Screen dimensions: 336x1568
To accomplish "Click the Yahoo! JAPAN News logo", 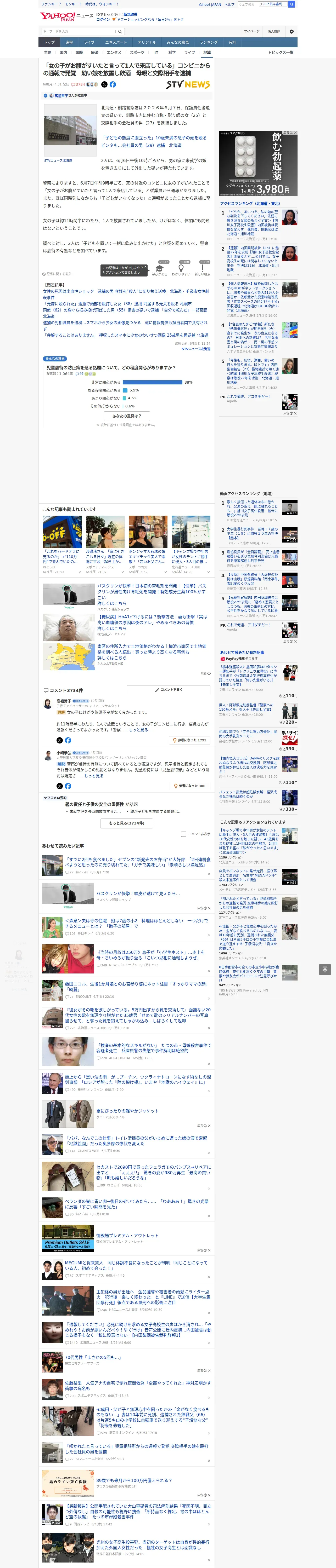I will point(66,16).
